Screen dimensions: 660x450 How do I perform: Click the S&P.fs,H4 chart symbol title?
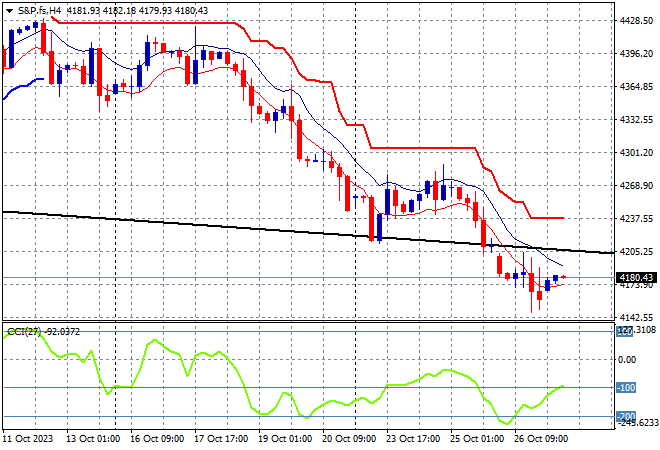click(x=40, y=11)
